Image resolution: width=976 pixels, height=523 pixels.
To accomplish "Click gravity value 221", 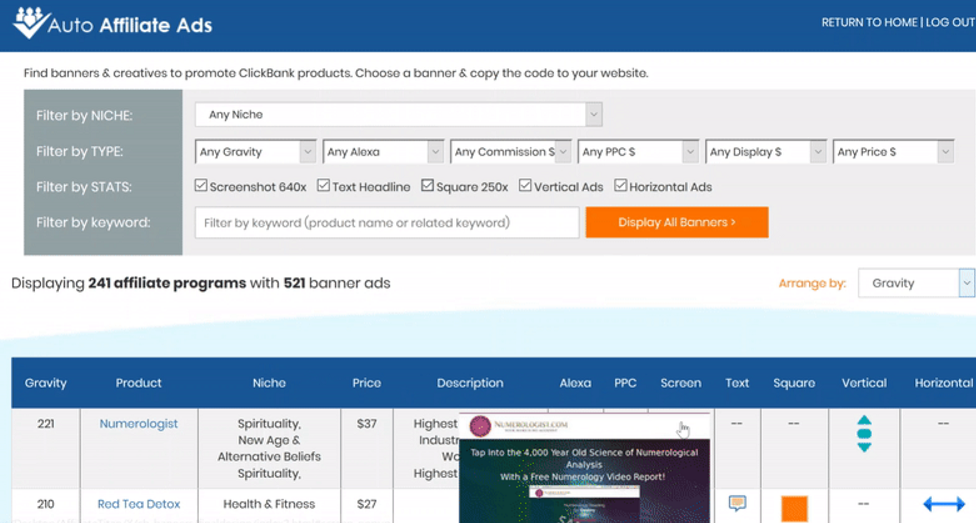I will pyautogui.click(x=45, y=423).
